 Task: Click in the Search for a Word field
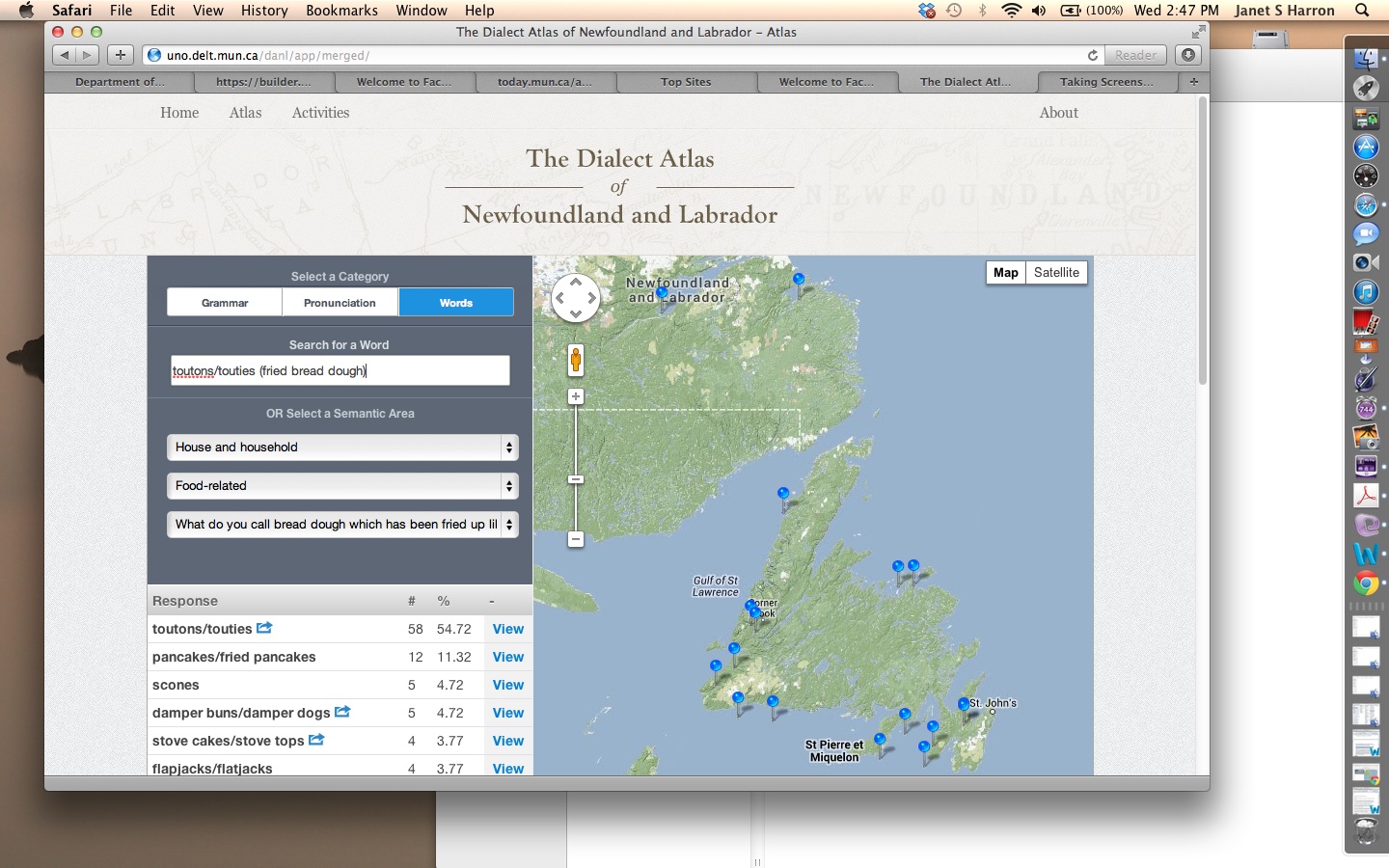pyautogui.click(x=340, y=370)
